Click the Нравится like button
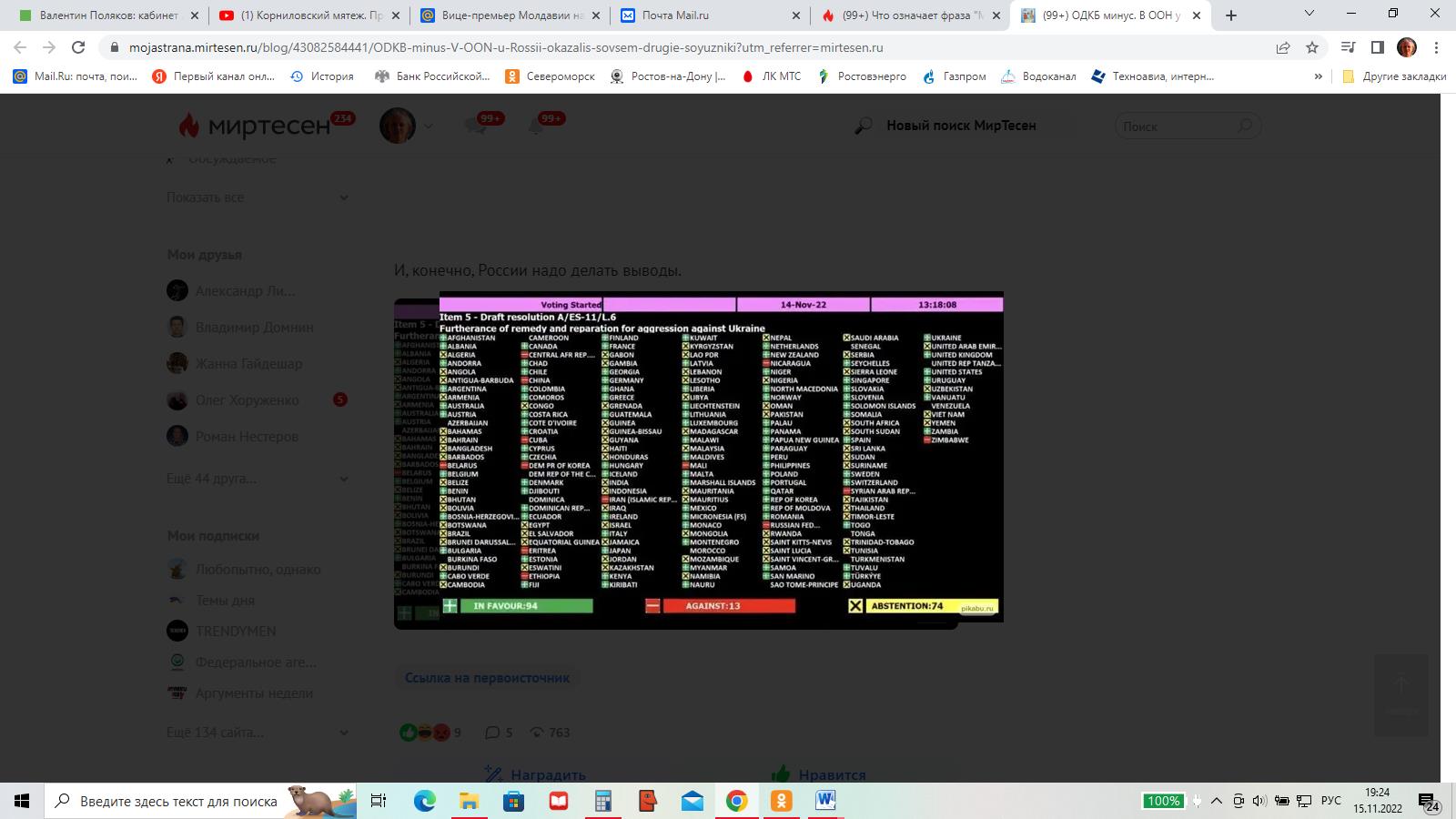Viewport: 1456px width, 819px height. click(x=818, y=774)
